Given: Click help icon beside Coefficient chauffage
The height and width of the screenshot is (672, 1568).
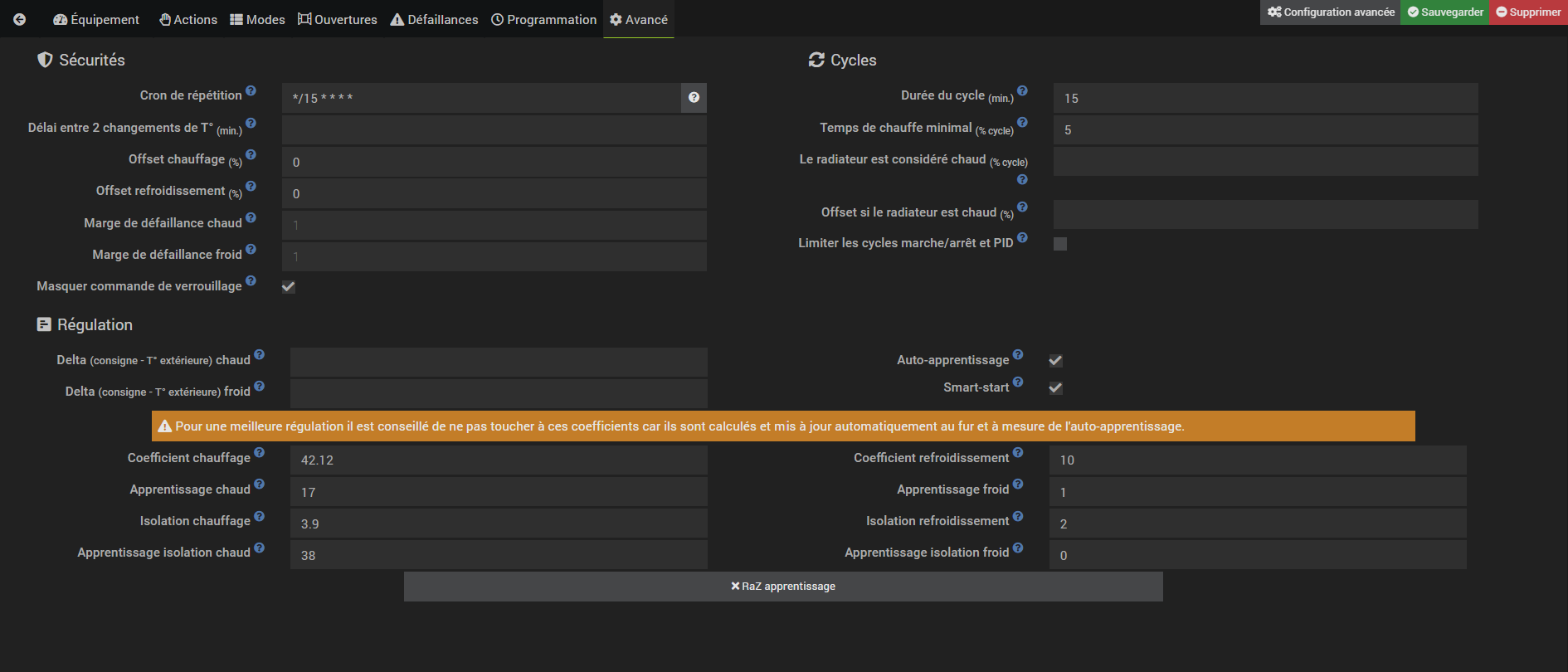Looking at the screenshot, I should pos(259,453).
